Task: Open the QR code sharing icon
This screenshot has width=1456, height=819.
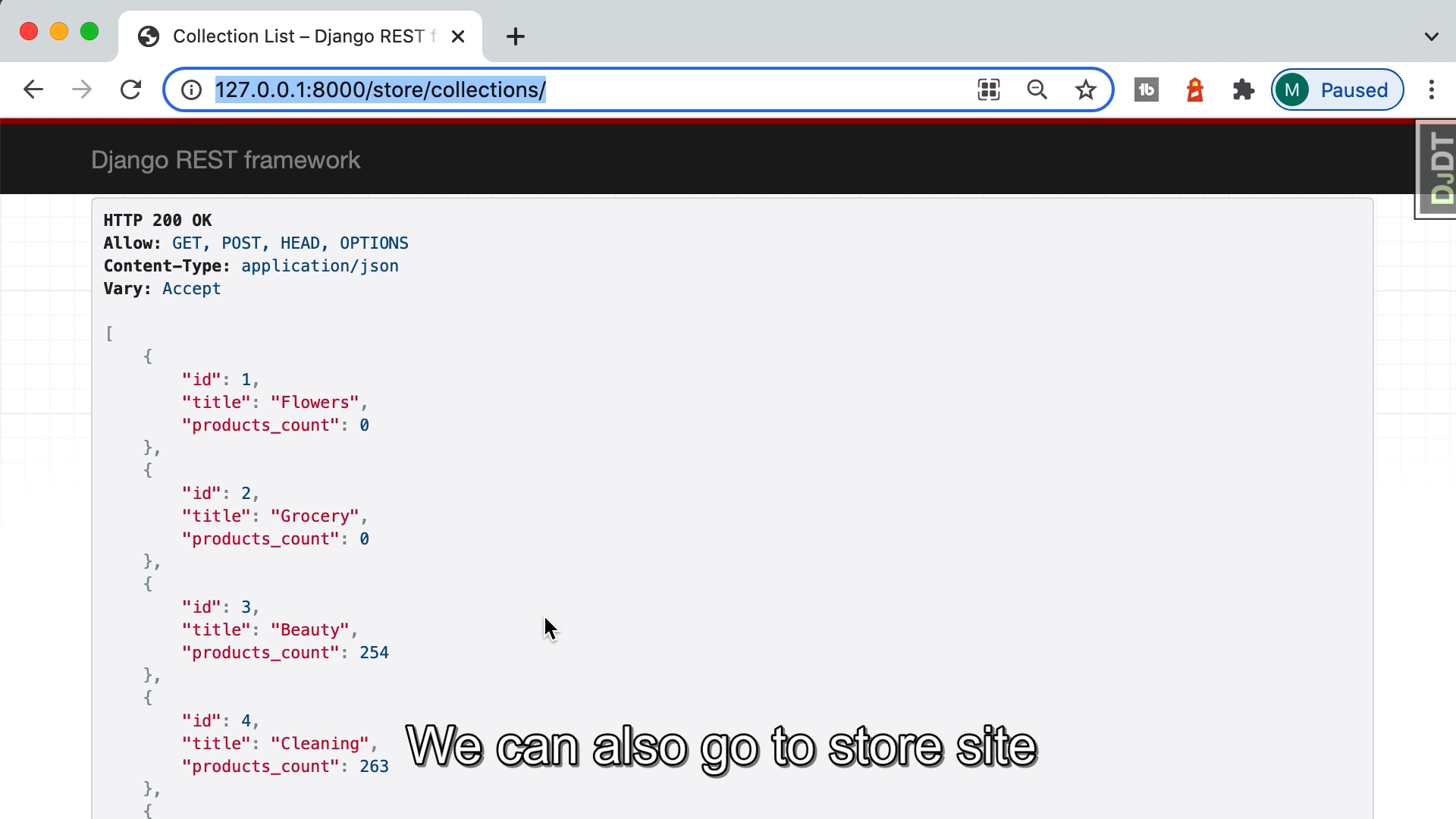Action: pos(988,89)
